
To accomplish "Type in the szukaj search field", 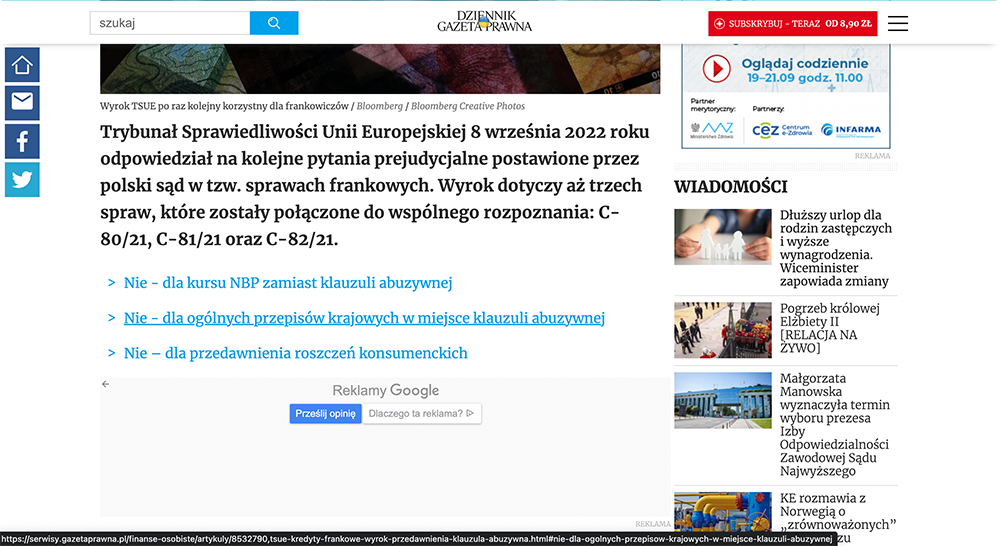I will [169, 23].
